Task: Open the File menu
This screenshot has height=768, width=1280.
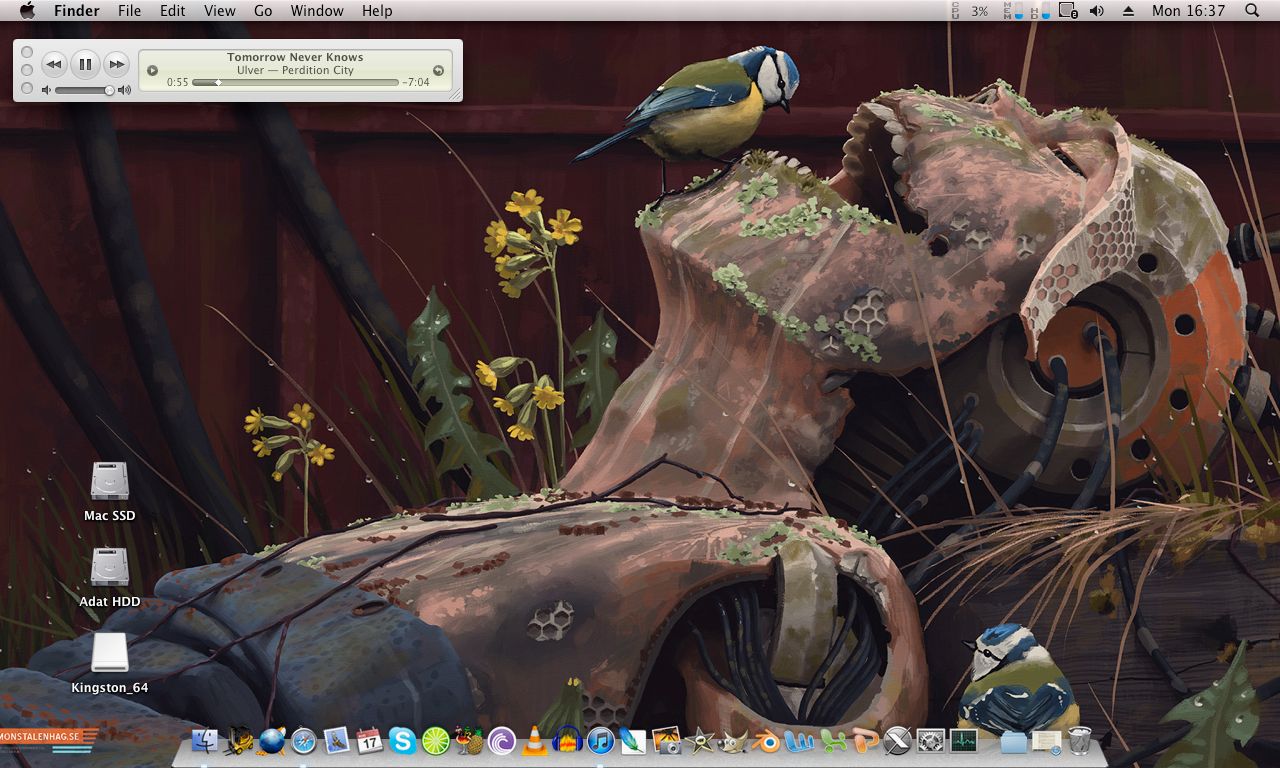Action: [x=129, y=10]
